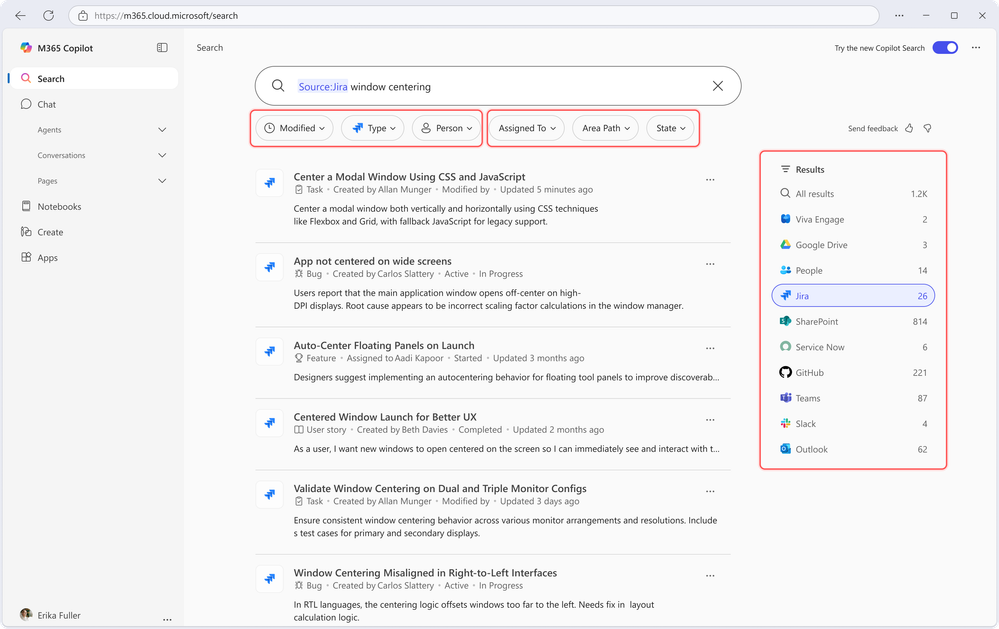Open result Window Centering Misaligned in Right-to-Left Interfaces
The width and height of the screenshot is (999, 629).
425,573
